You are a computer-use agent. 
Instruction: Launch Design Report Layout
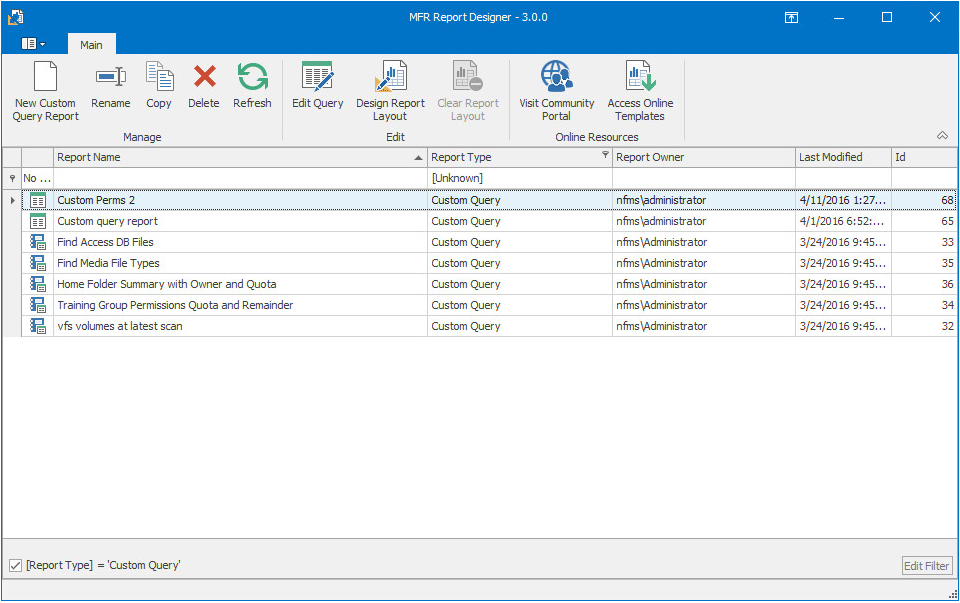[390, 88]
